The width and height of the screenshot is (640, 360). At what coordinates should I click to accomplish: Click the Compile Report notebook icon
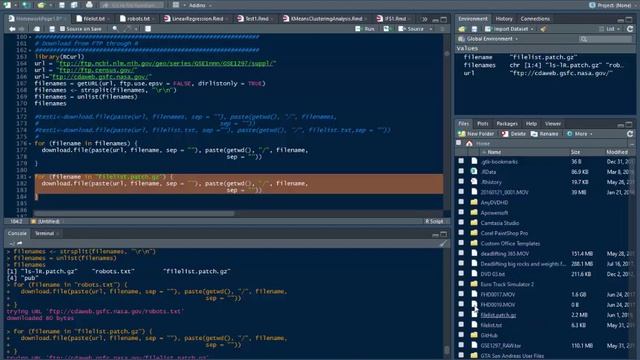(x=148, y=29)
